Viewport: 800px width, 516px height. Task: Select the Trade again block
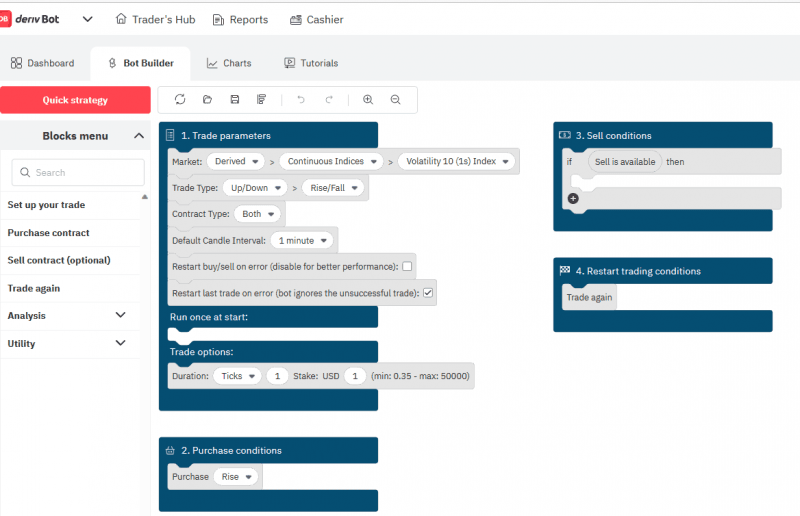589,298
